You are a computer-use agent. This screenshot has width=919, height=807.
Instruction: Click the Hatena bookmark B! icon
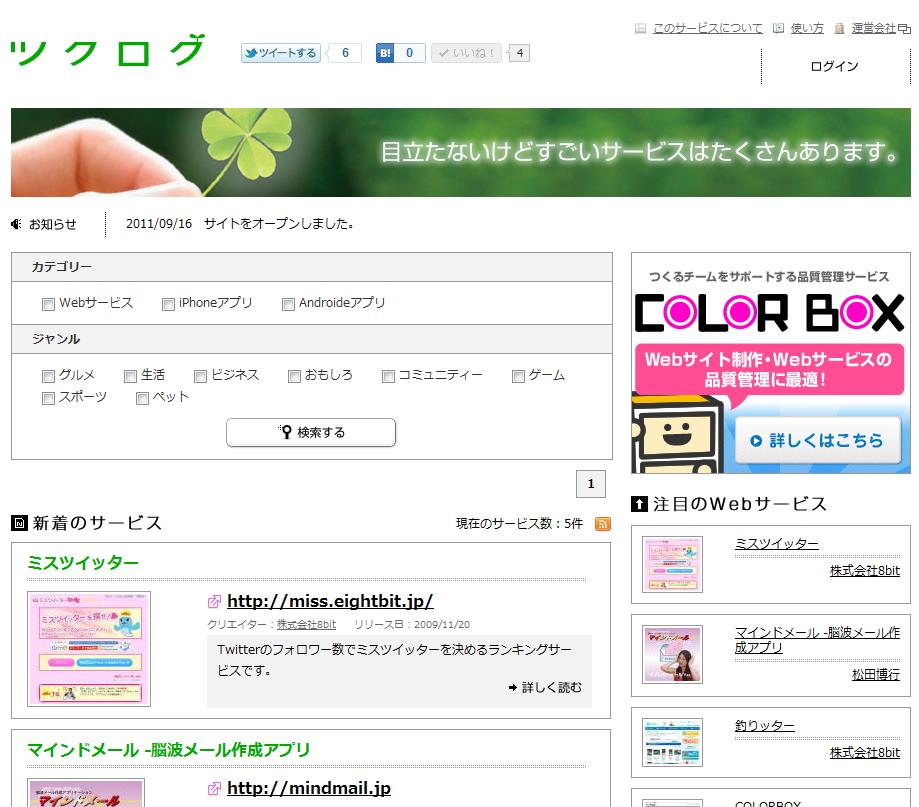(x=385, y=53)
